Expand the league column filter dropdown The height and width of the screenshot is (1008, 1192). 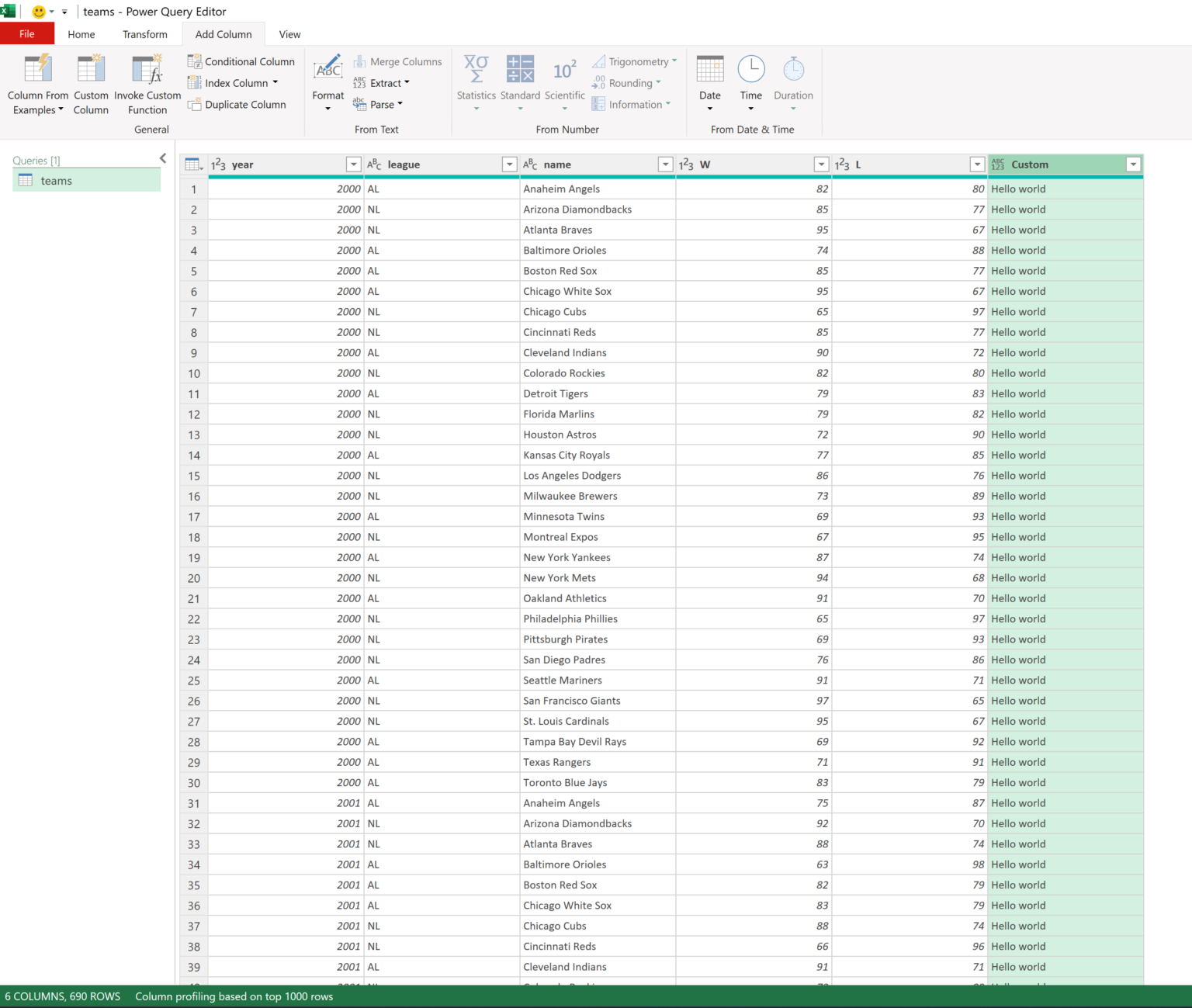point(509,165)
